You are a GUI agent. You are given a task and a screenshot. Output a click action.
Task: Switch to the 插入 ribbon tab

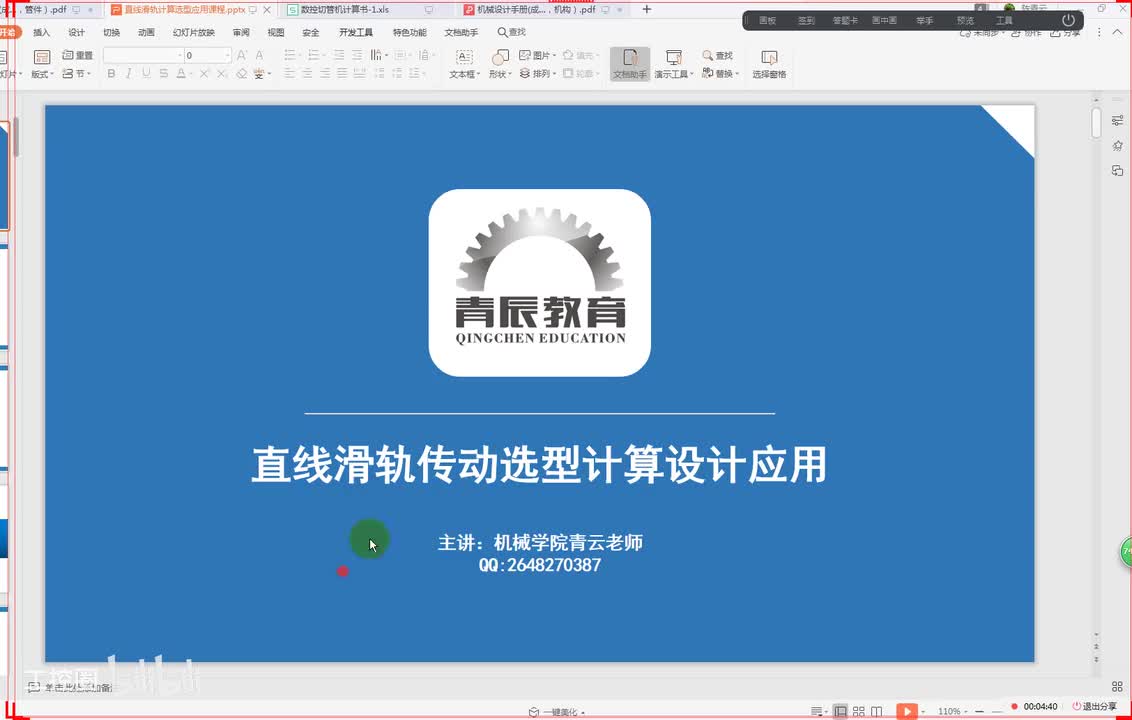[x=42, y=32]
